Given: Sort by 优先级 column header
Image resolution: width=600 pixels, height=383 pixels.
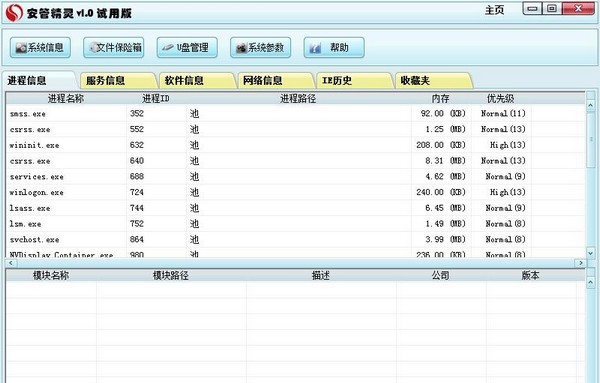Looking at the screenshot, I should [501, 98].
